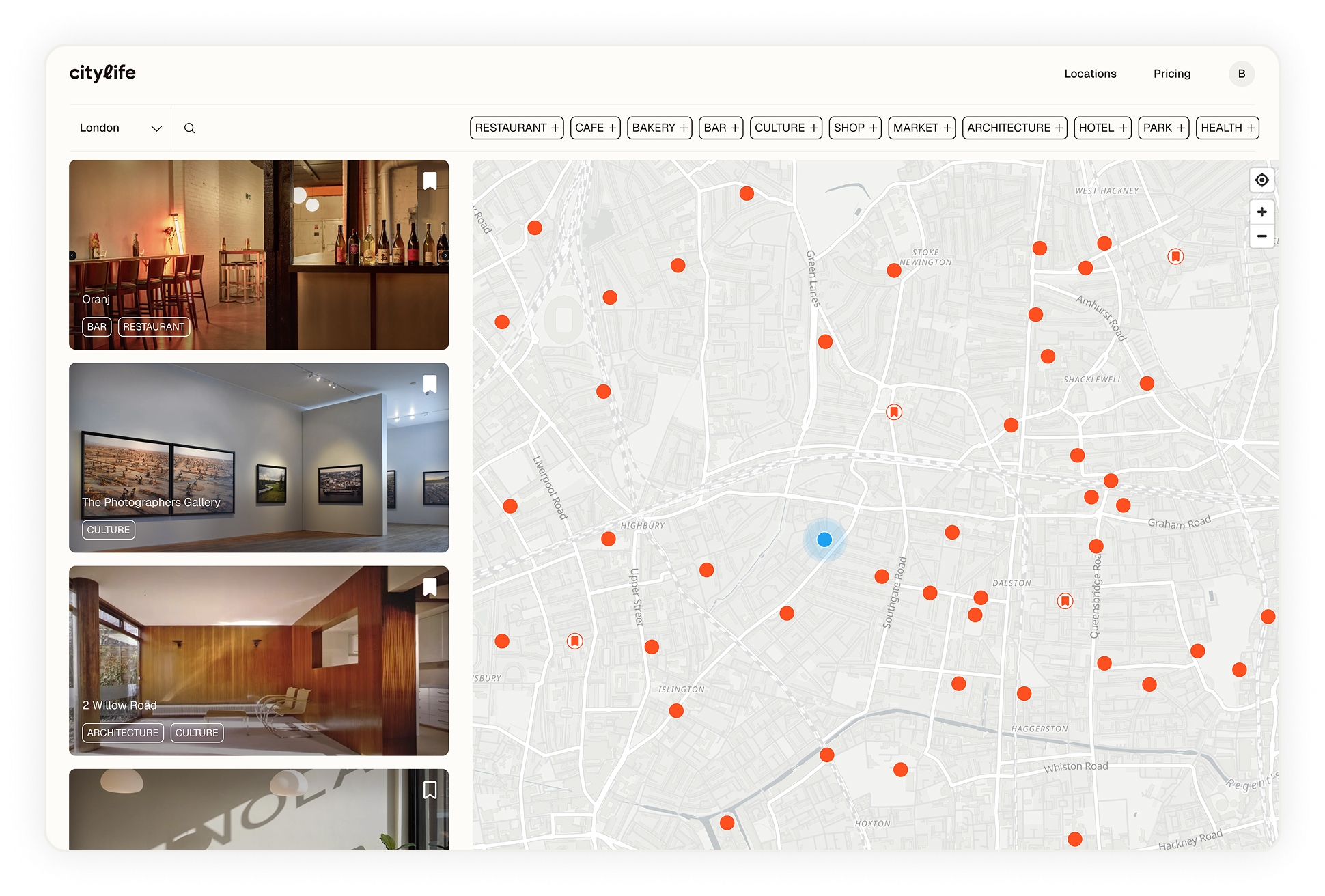Add HOTEL filter
Viewport: 1325px width, 896px height.
click(x=1103, y=128)
